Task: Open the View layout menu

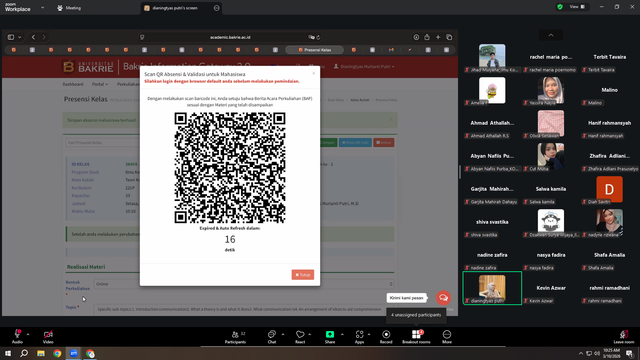Action: click(x=578, y=7)
